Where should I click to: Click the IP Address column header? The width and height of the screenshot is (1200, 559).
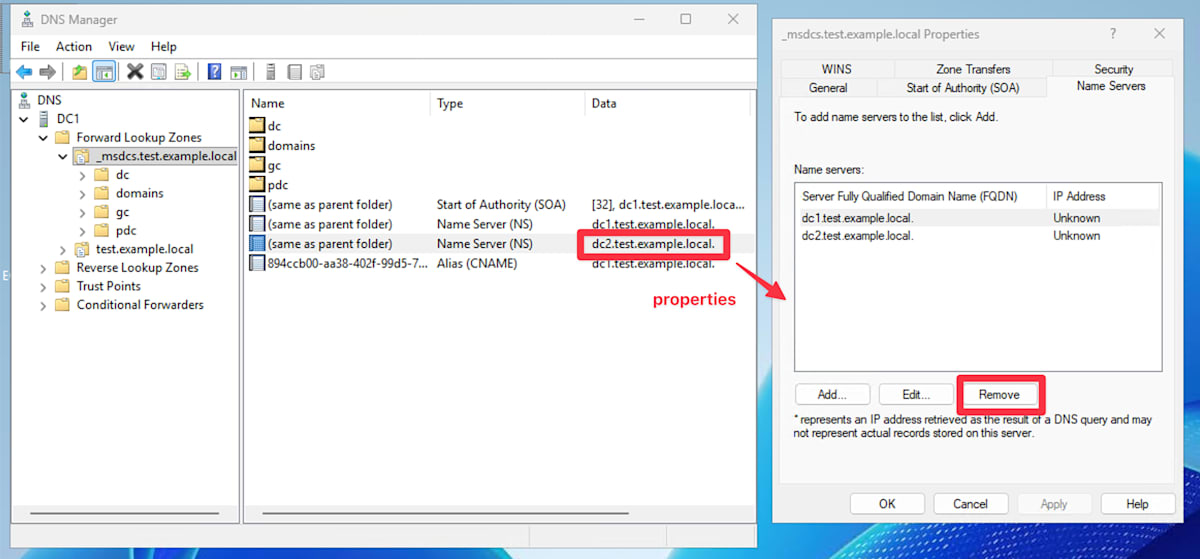point(1103,196)
